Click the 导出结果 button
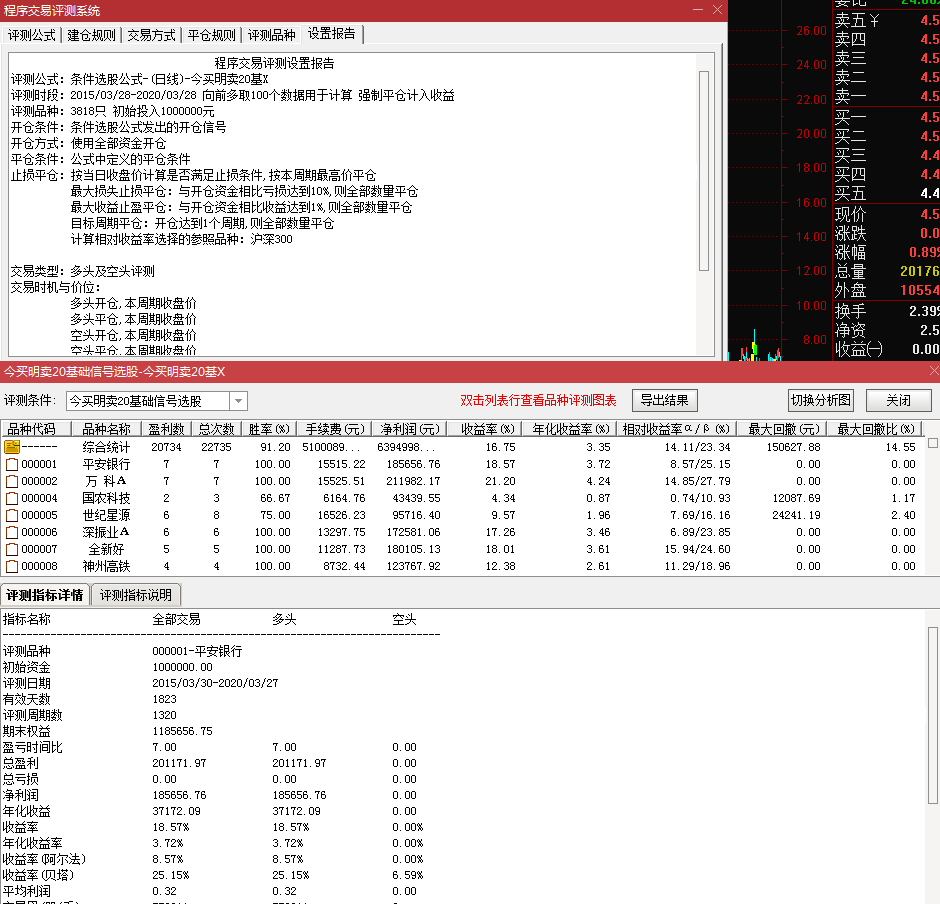 (x=665, y=400)
